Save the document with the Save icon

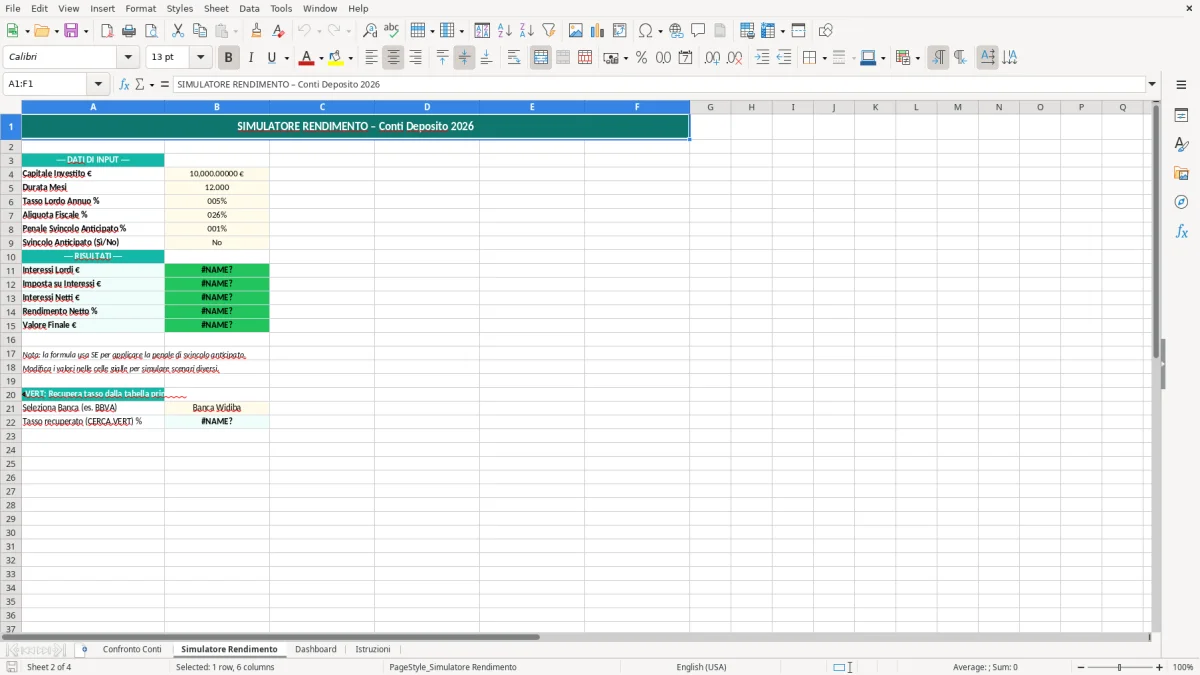click(x=71, y=31)
